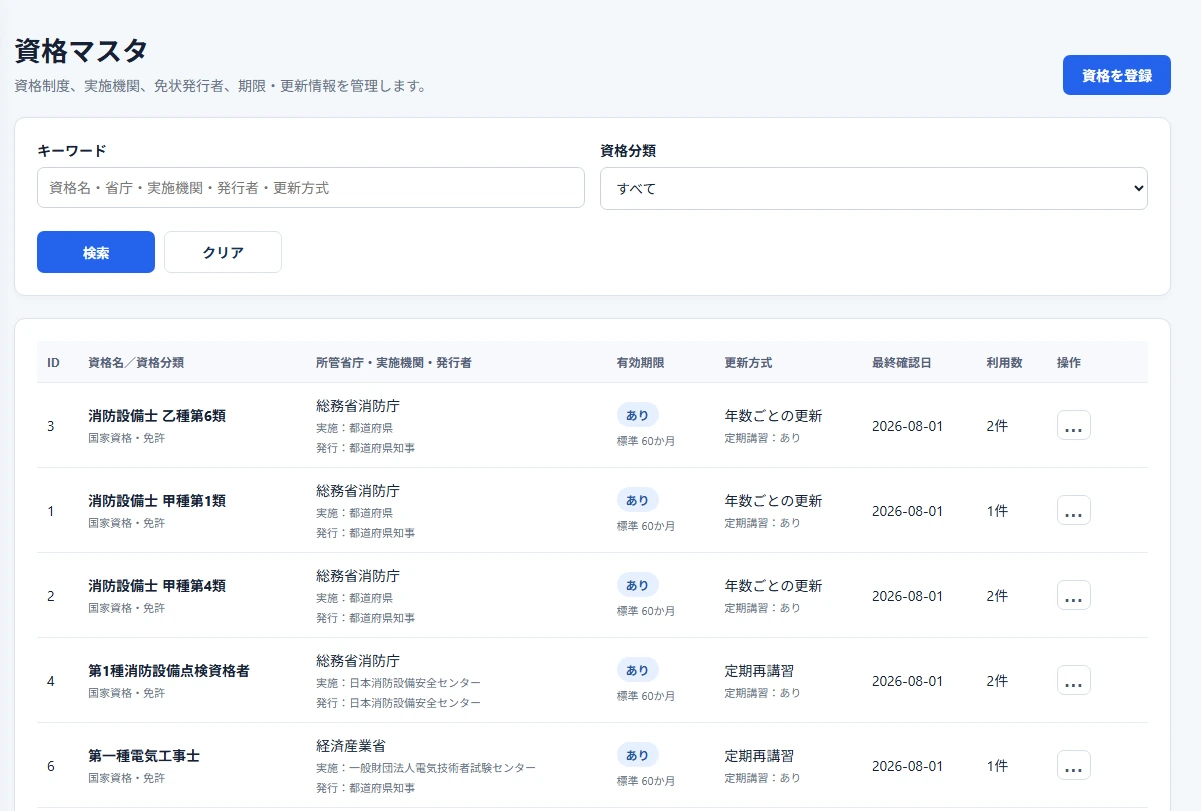Click the 資格名／資格分類 column header
Viewport: 1201px width, 811px height.
click(136, 362)
